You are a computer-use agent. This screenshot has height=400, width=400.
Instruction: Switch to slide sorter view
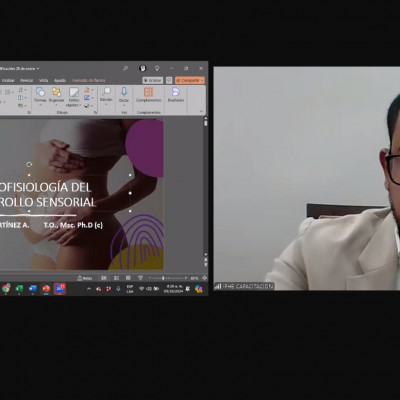[116, 278]
